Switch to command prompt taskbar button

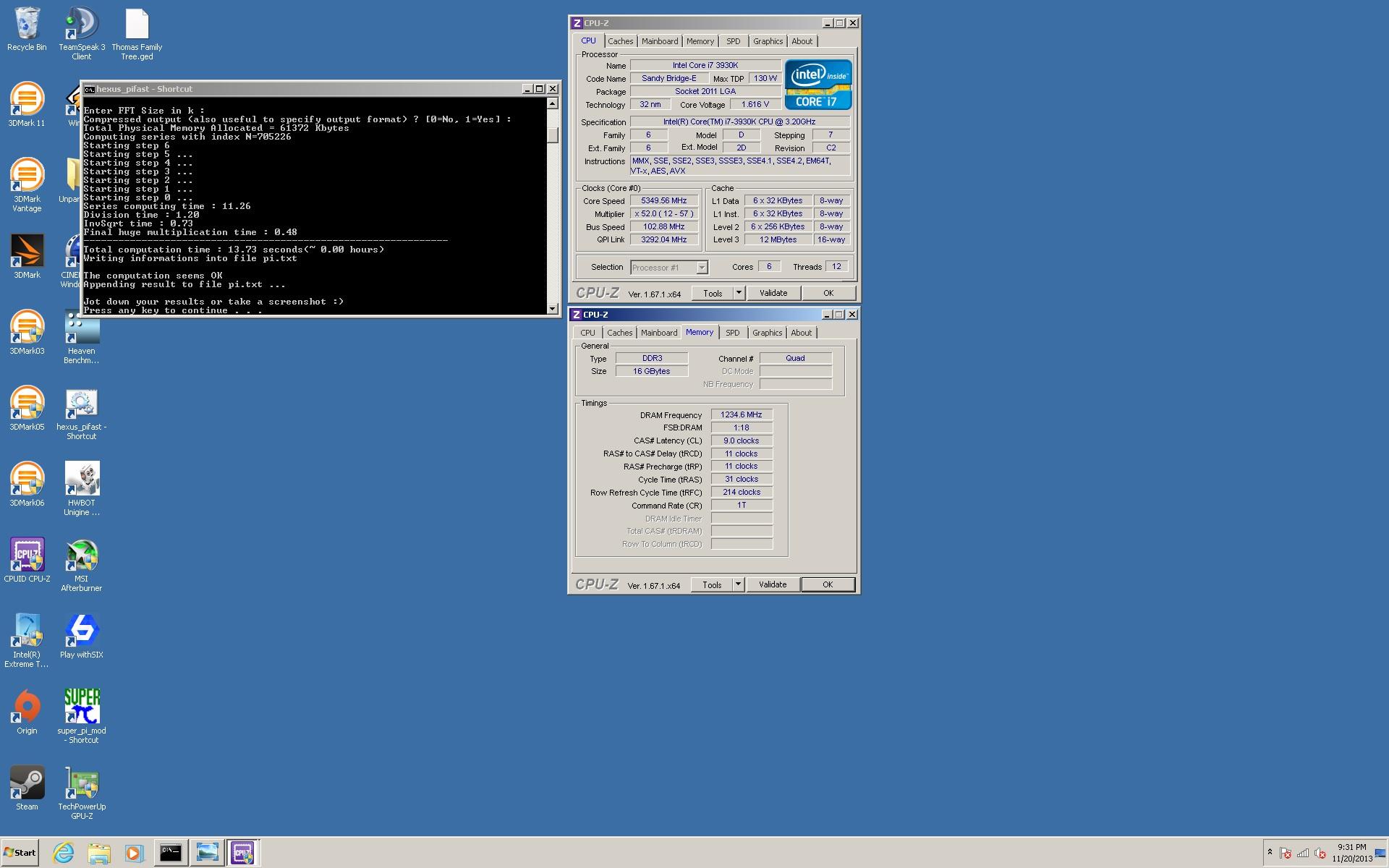point(171,853)
